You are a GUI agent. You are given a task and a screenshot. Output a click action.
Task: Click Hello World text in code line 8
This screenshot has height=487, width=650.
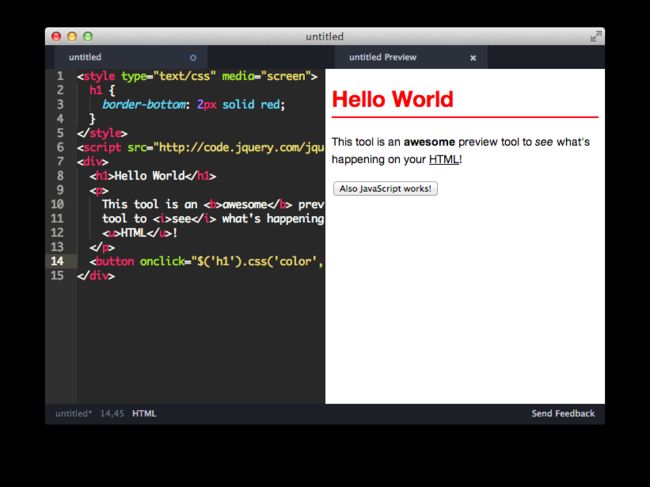pyautogui.click(x=150, y=176)
